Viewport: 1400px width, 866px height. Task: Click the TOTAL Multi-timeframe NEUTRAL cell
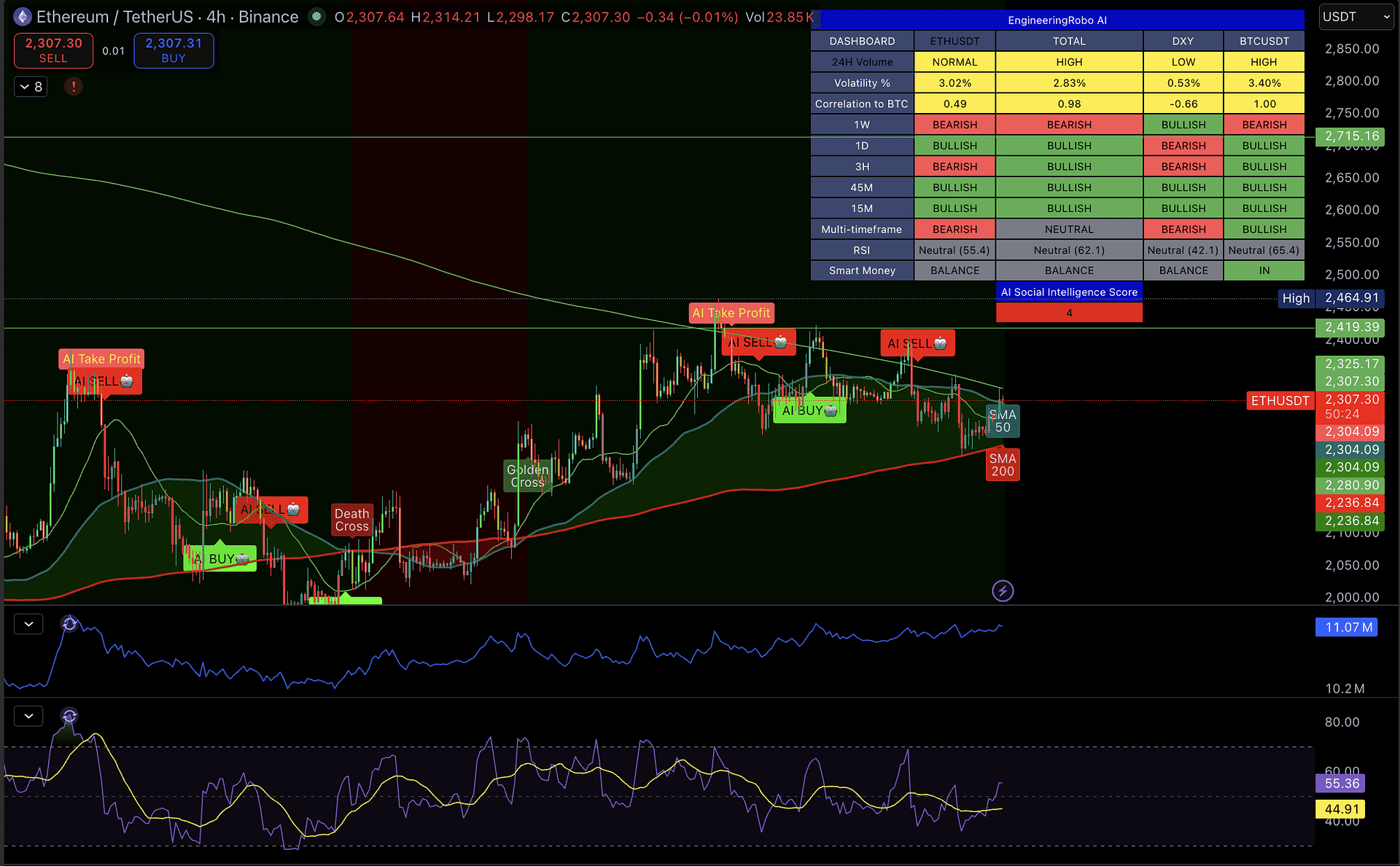pyautogui.click(x=1069, y=229)
